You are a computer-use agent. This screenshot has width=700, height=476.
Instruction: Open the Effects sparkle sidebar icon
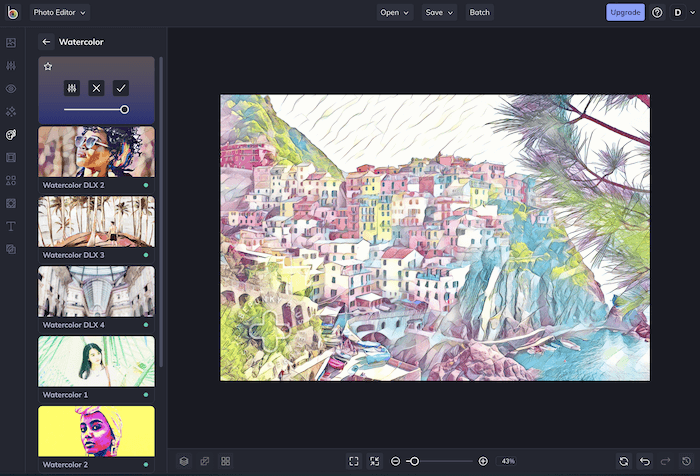click(11, 112)
